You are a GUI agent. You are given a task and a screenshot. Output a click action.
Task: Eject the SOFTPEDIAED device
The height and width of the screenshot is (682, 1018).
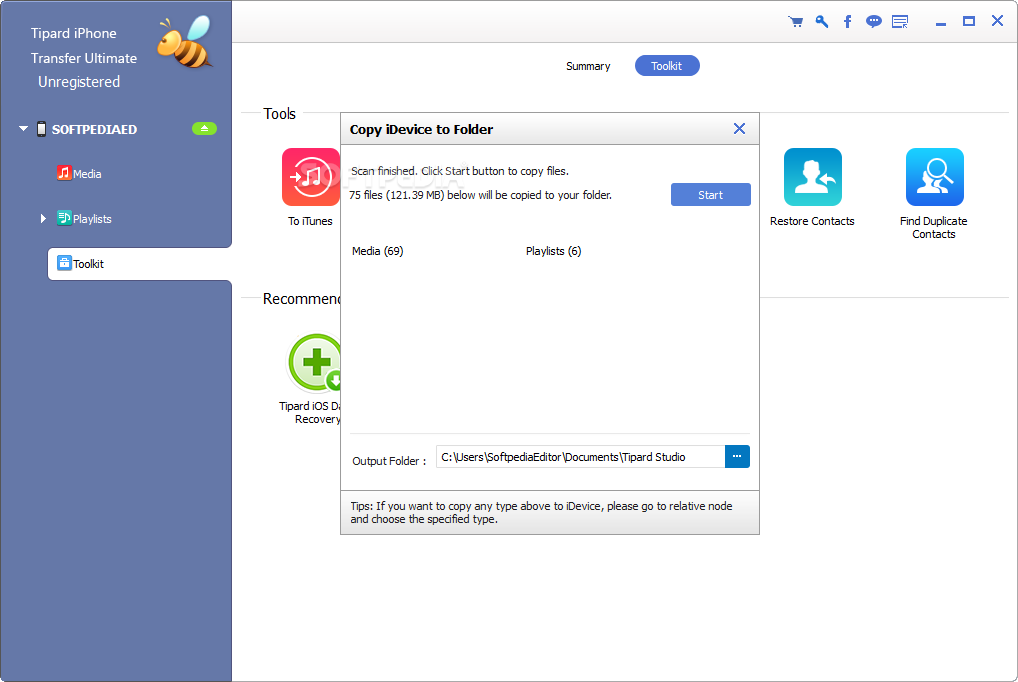pos(205,129)
